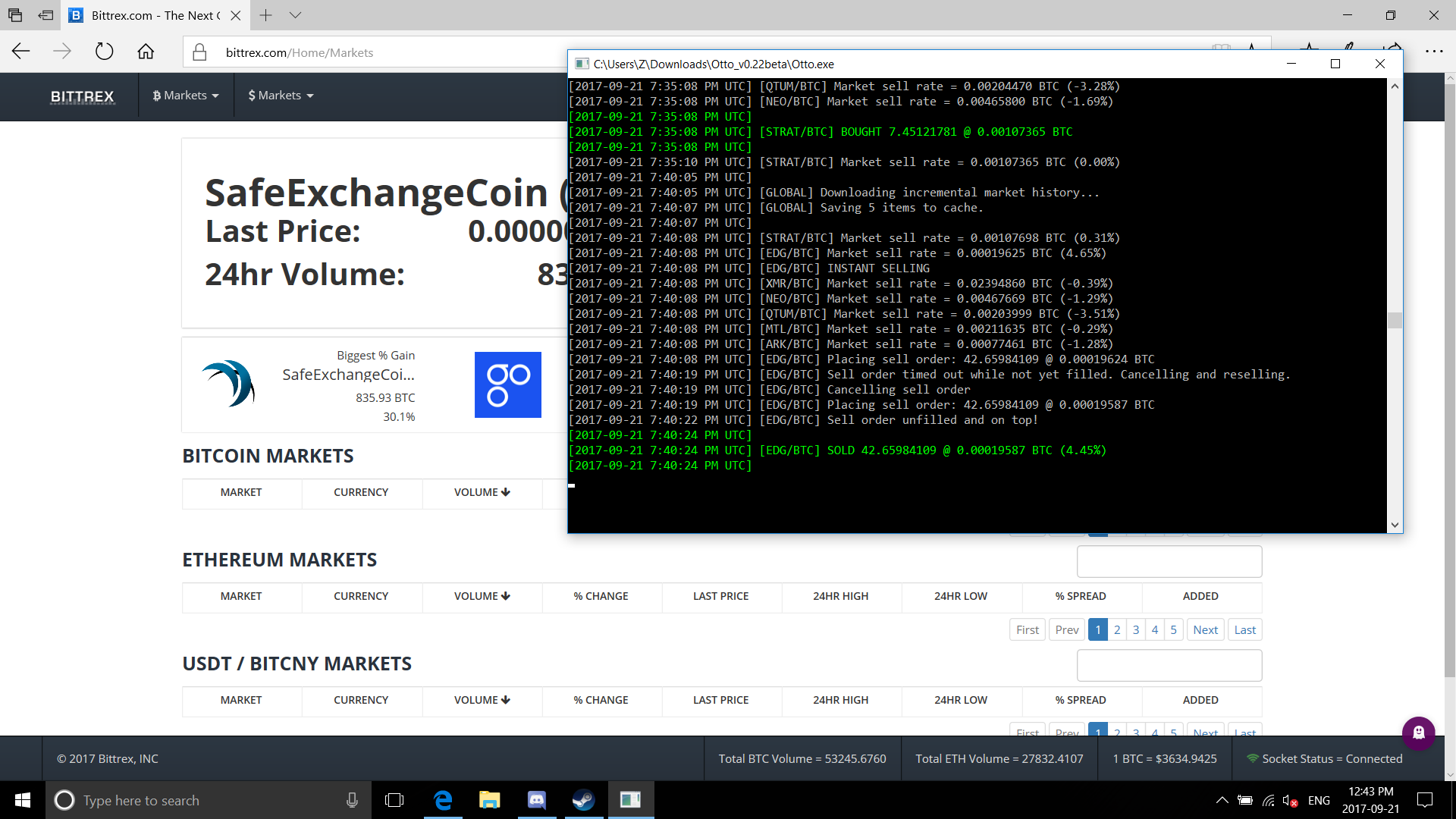Click the Otto.exe console title icon
This screenshot has height=819, width=1456.
coord(582,64)
